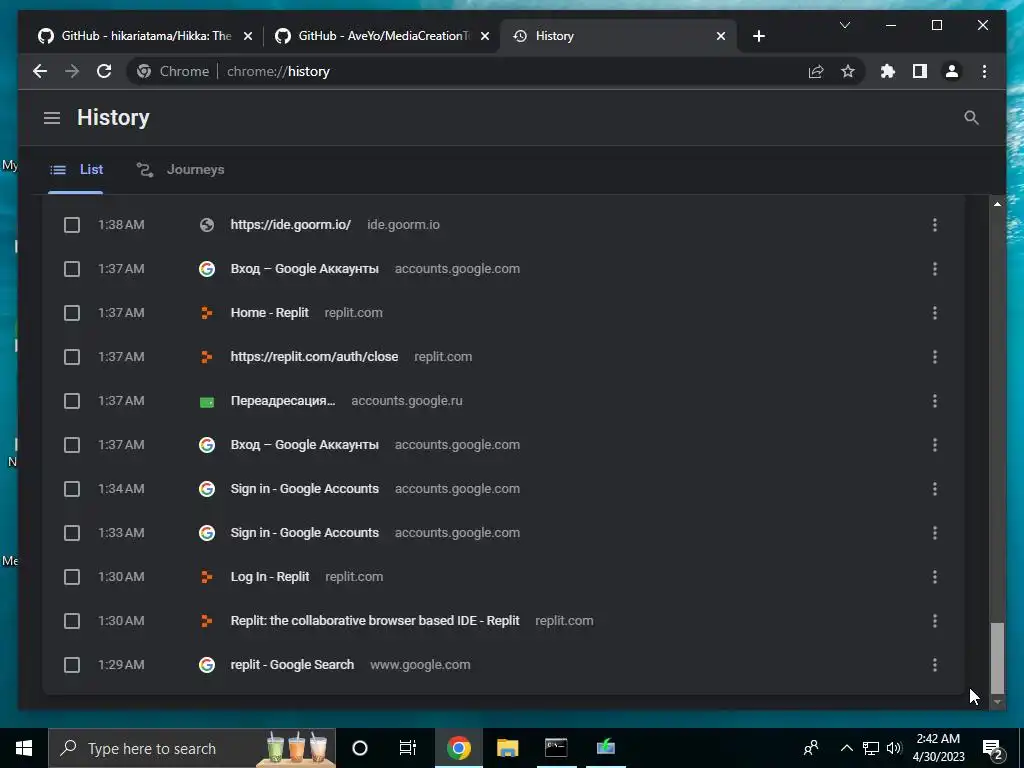Open Replit: the collaborative browser based IDE link

pyautogui.click(x=375, y=620)
